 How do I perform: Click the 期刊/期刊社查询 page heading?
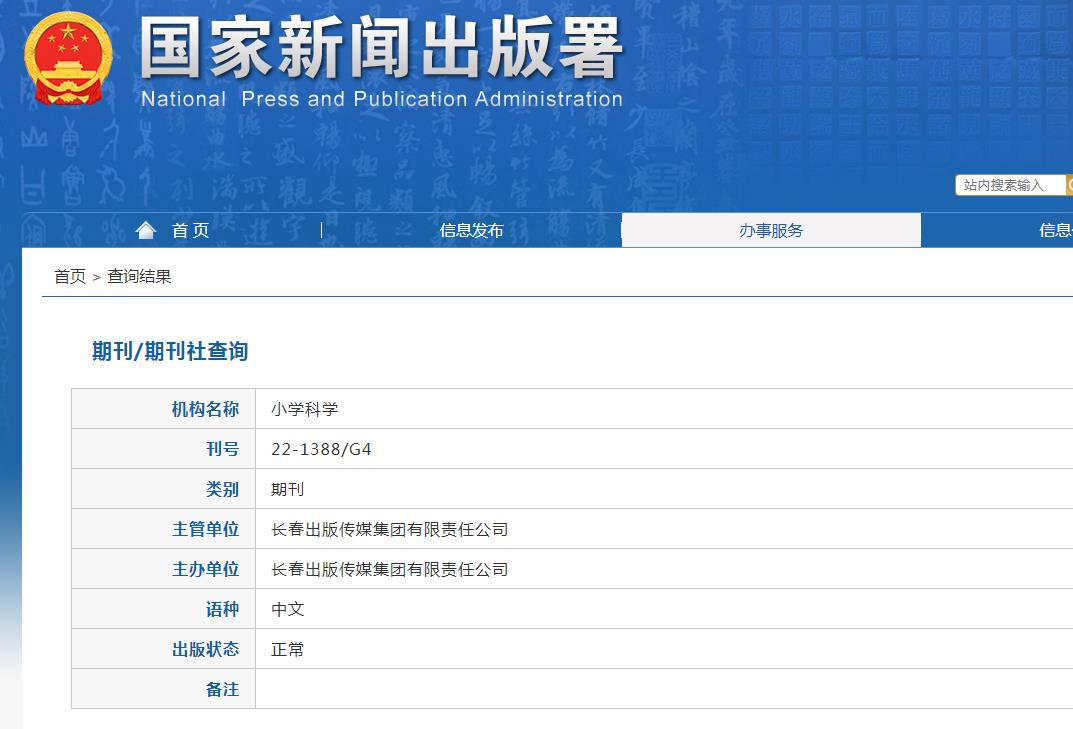click(168, 351)
